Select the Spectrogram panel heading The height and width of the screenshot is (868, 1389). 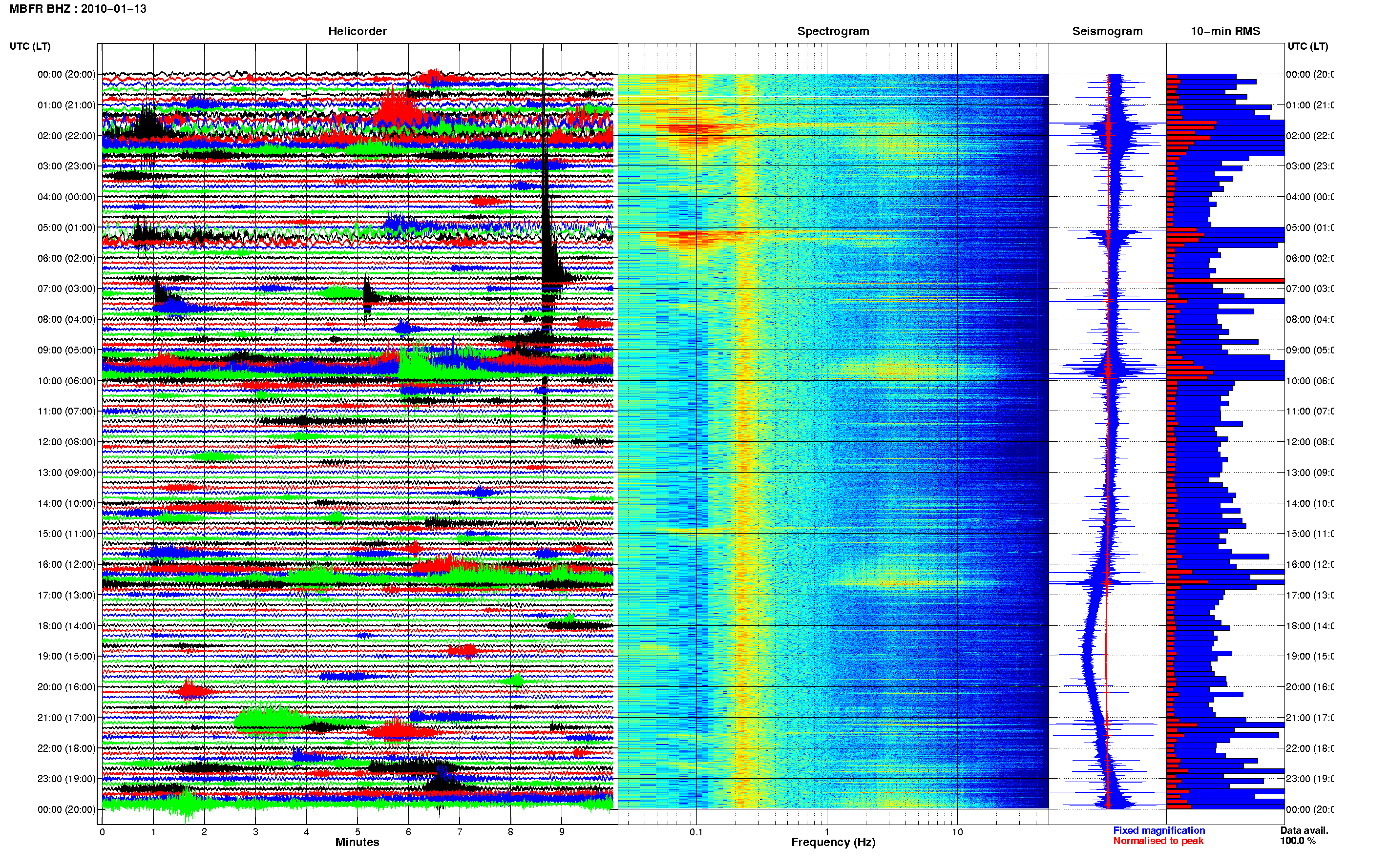click(x=833, y=31)
